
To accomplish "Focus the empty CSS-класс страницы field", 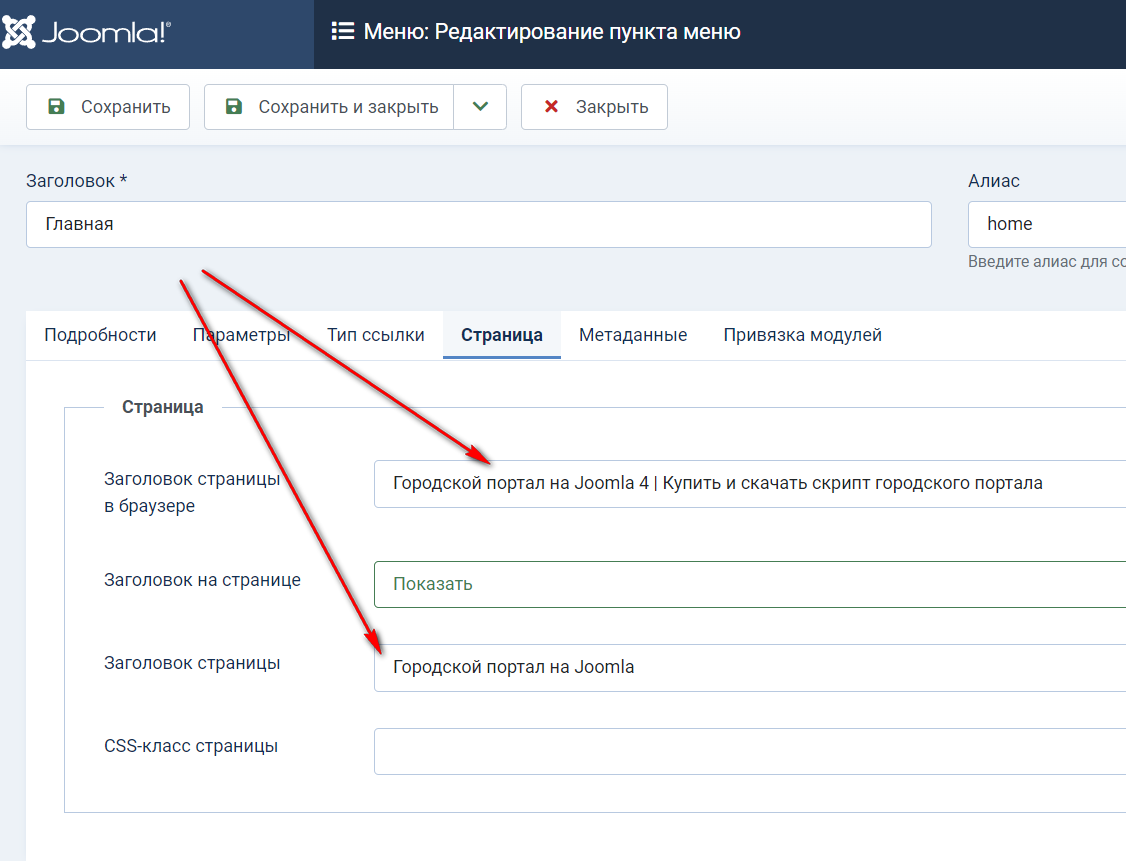I will pyautogui.click(x=748, y=751).
